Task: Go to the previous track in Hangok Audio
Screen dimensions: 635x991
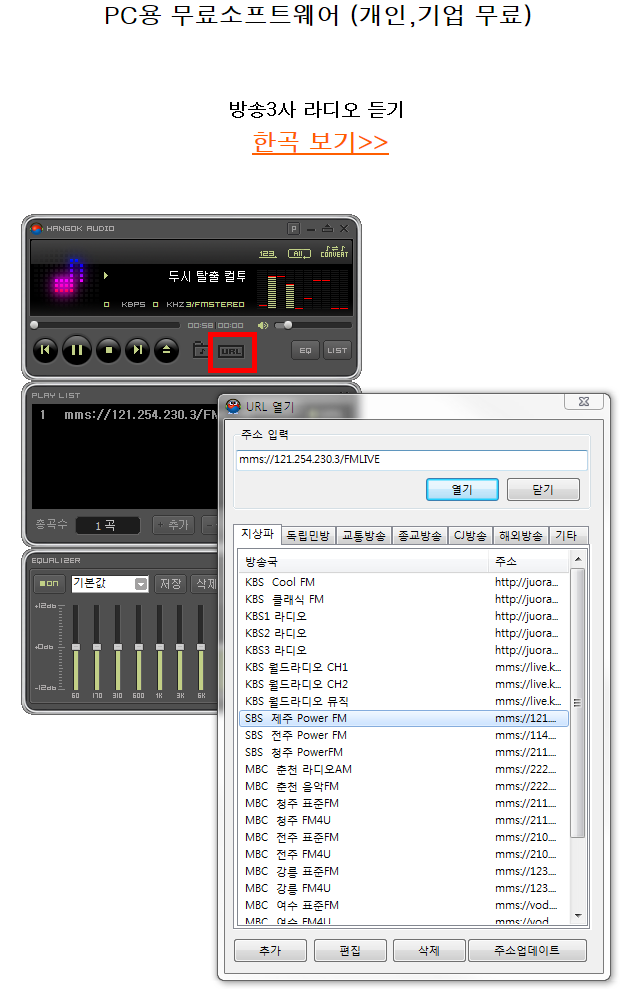Action: tap(45, 350)
